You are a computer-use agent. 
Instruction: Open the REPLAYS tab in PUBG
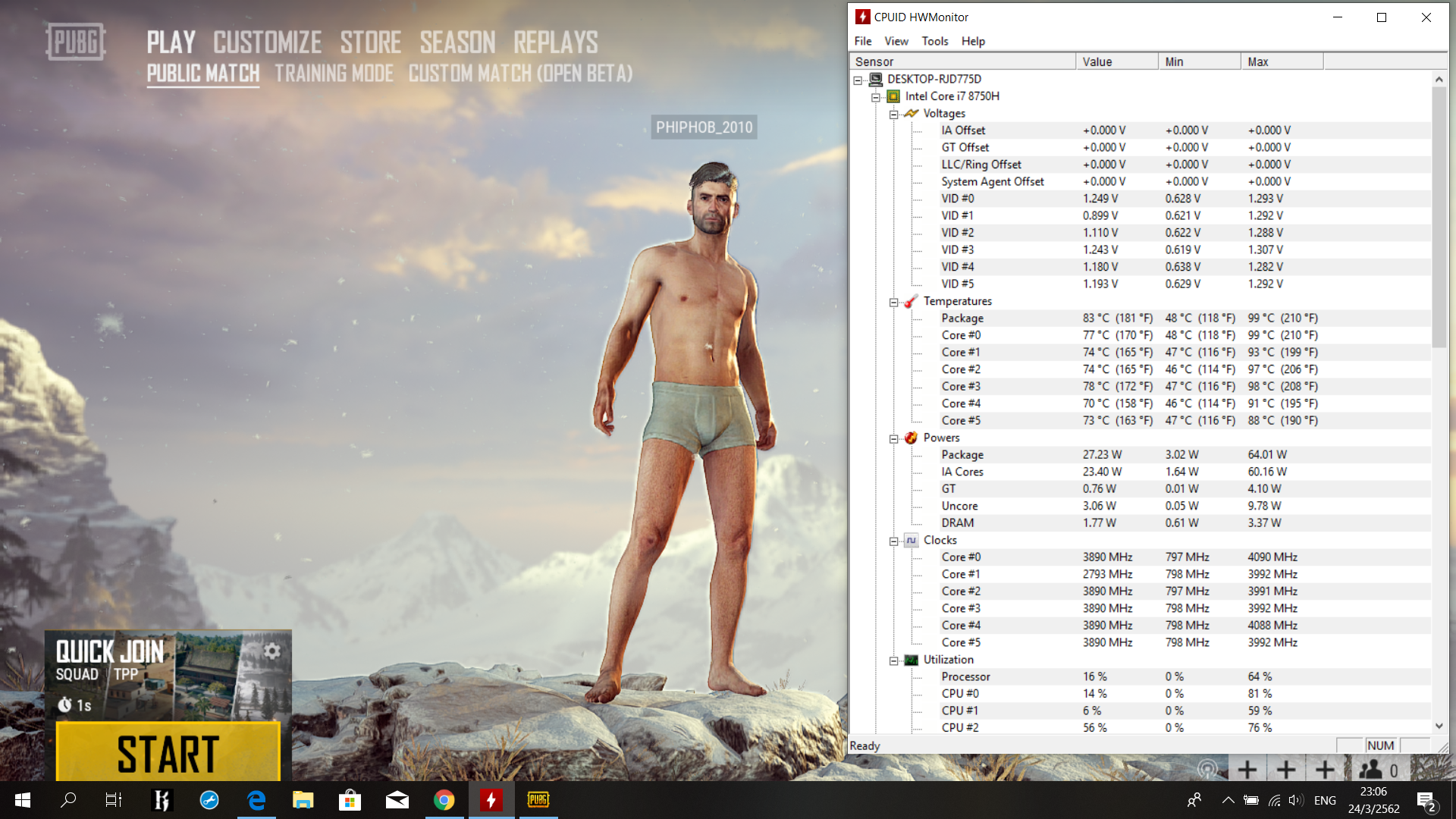pyautogui.click(x=556, y=42)
